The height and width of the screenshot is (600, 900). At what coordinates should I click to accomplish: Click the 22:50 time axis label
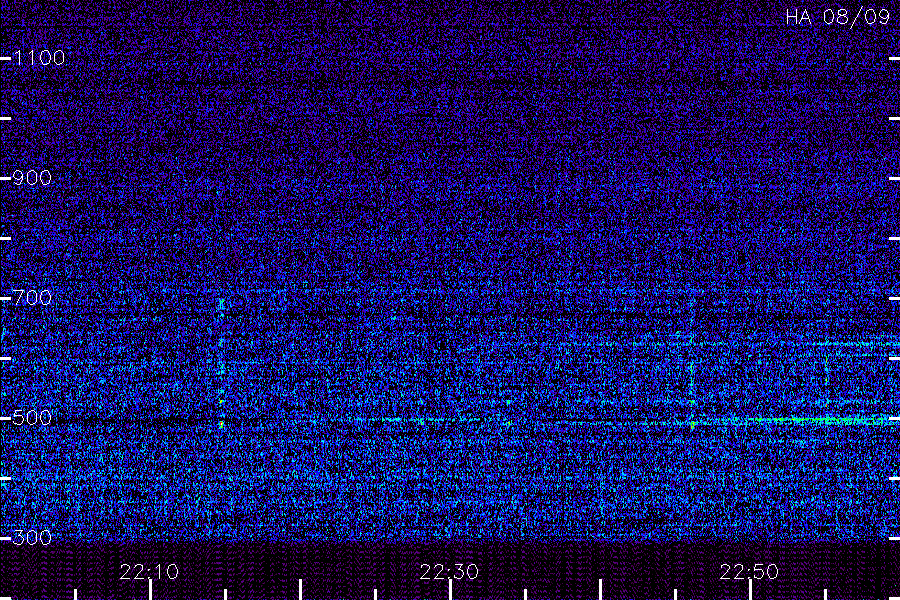click(749, 571)
